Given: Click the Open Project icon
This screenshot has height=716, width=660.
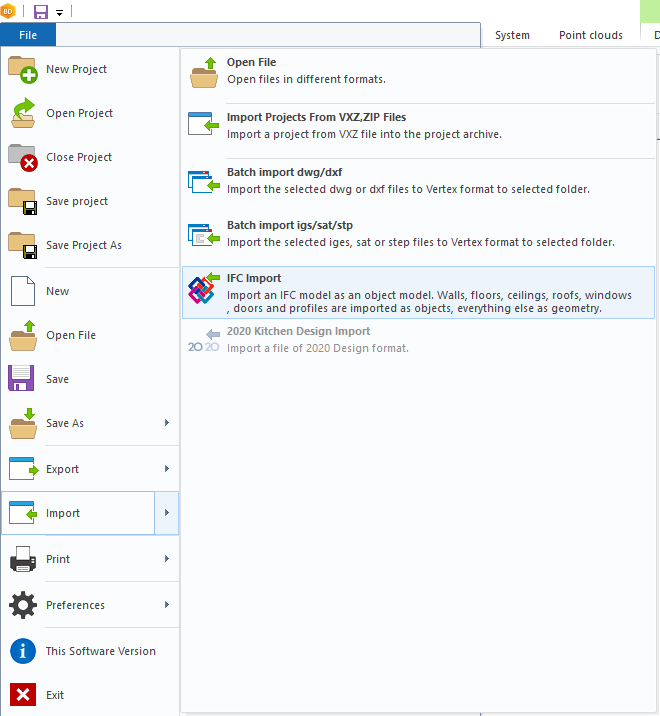Looking at the screenshot, I should point(23,113).
